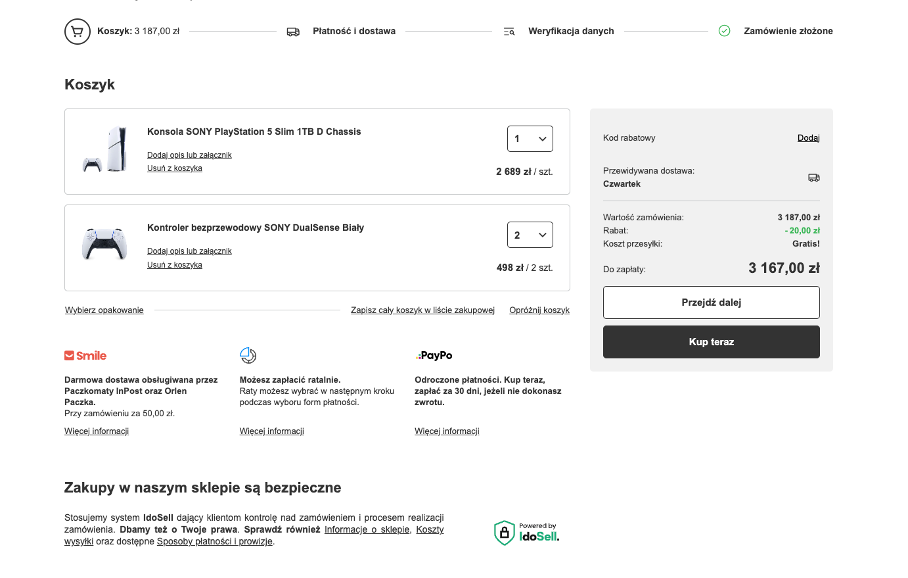Click the -20,00 zł discount value
The image size is (908, 578).
point(802,231)
